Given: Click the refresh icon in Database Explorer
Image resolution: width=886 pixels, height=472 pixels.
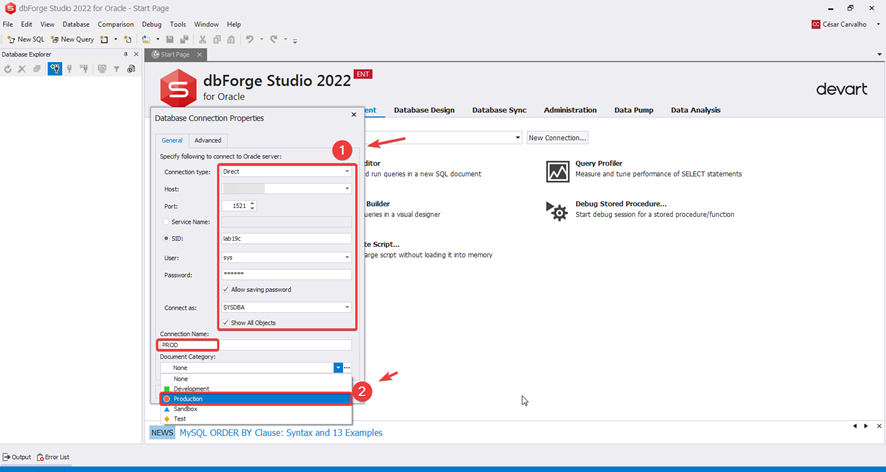Looking at the screenshot, I should (8, 69).
